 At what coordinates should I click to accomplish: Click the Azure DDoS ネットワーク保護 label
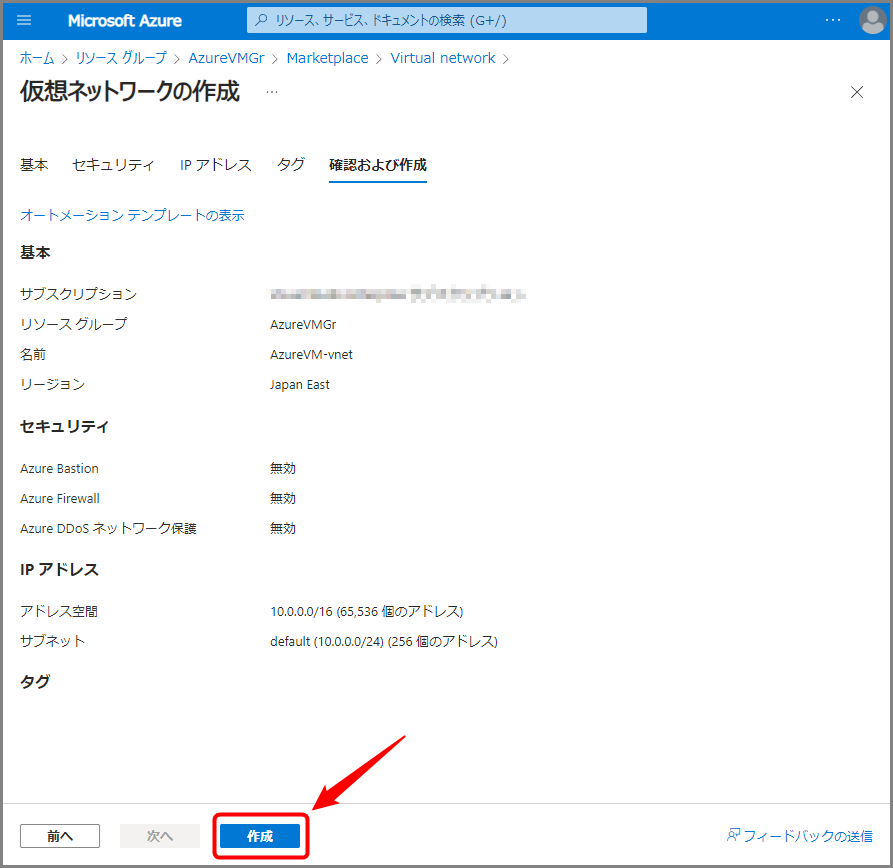[108, 529]
